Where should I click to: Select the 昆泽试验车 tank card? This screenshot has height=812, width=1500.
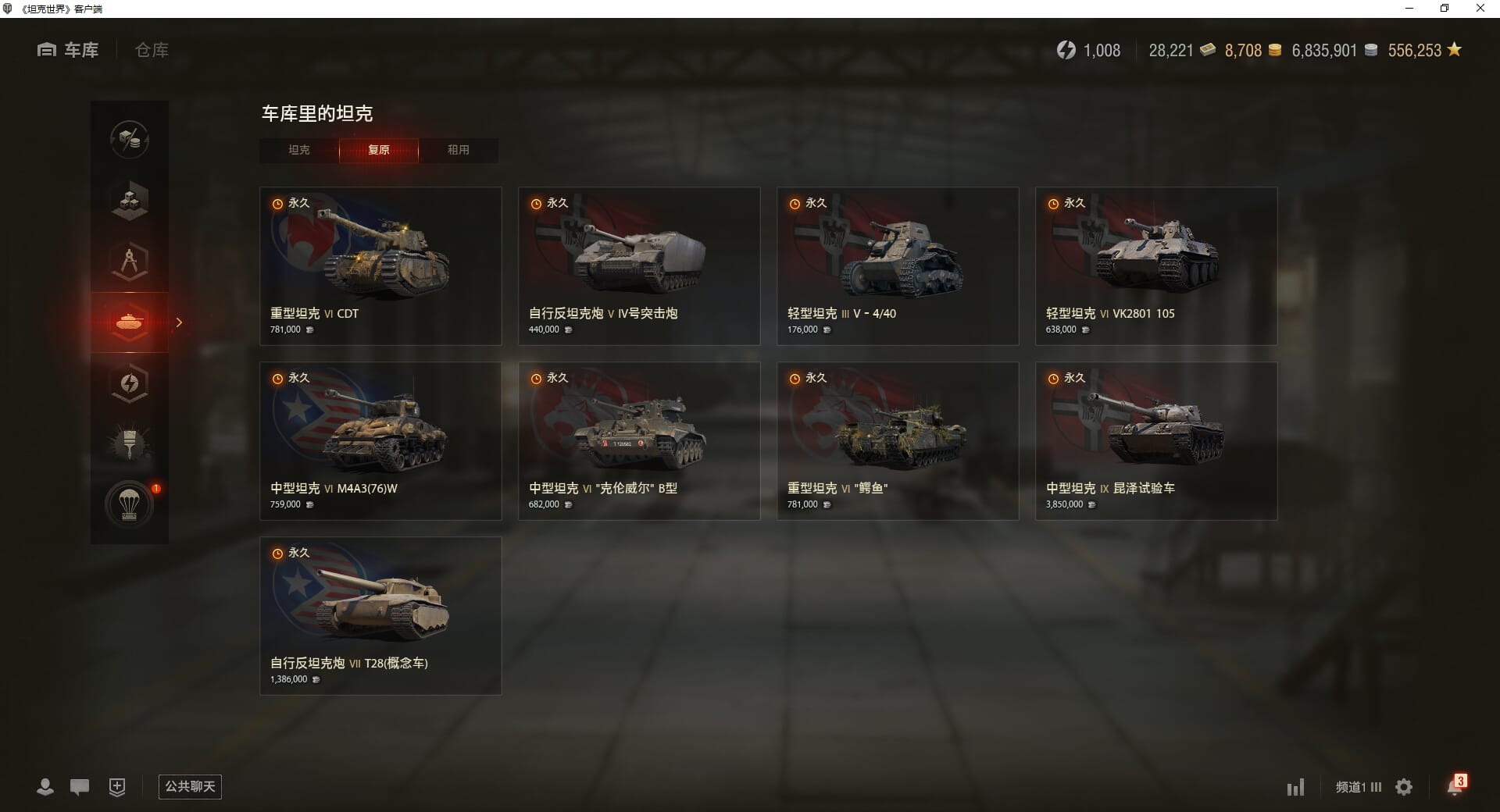1156,441
